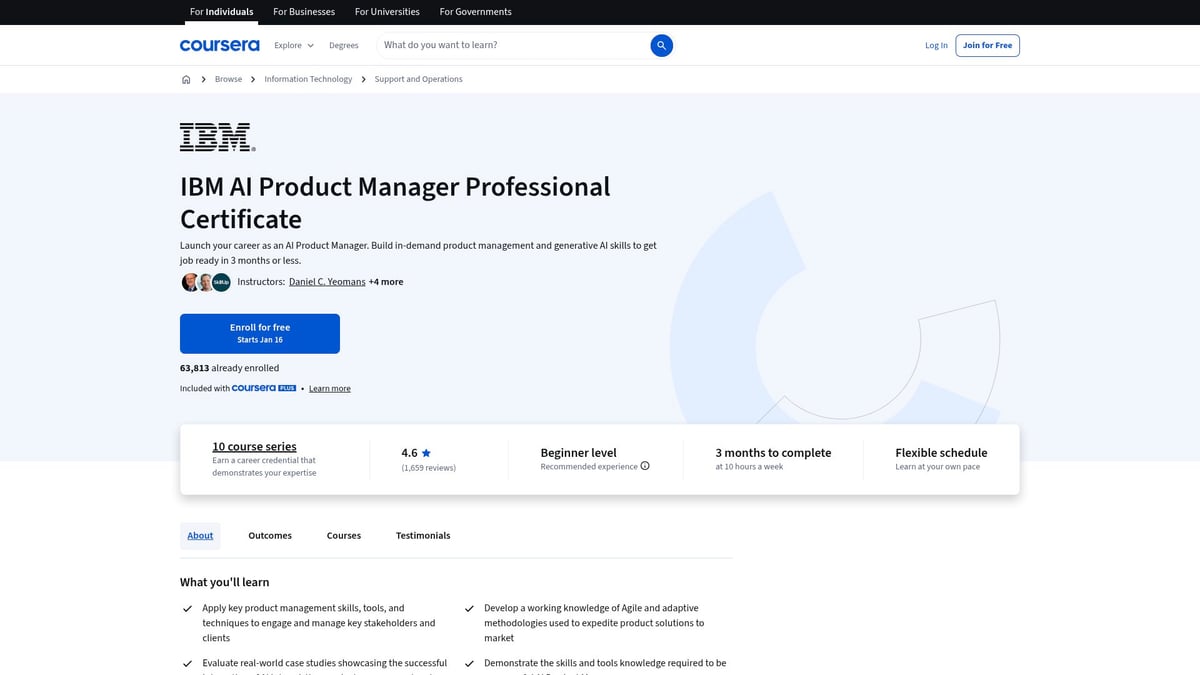Screen dimensions: 1200x675
Task: Switch to the Testimonials tab
Action: (x=423, y=536)
